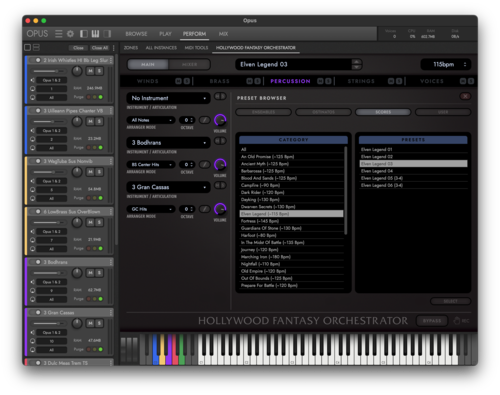The height and width of the screenshot is (395, 500).
Task: Solo the WagTuba Sus Nomvib instrument
Action: click(99, 172)
